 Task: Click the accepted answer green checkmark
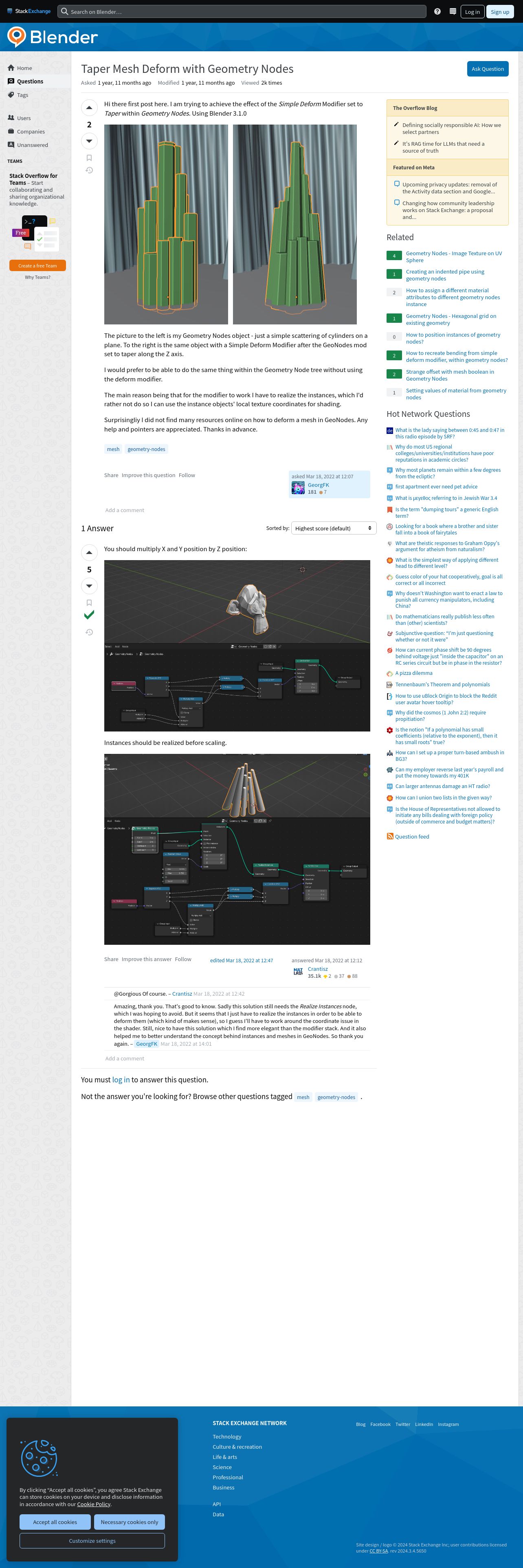coord(89,615)
